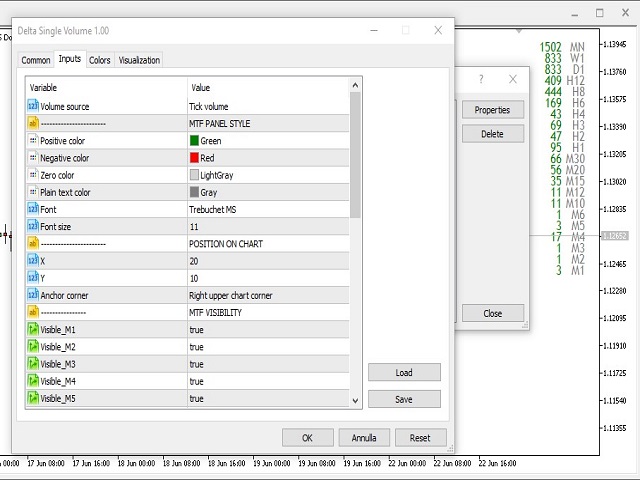Close the Delta Single Volume dialog
Screen dimensions: 640x480
coord(438,30)
